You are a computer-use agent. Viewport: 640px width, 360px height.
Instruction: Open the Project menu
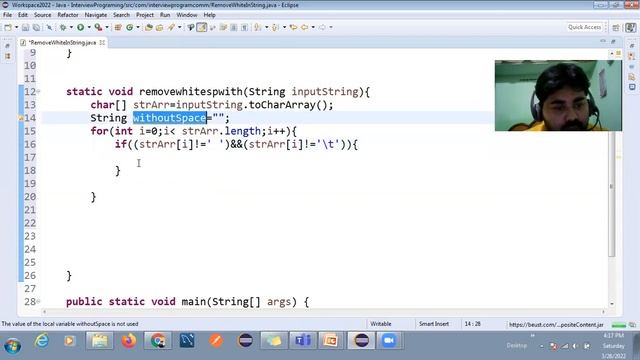145,15
